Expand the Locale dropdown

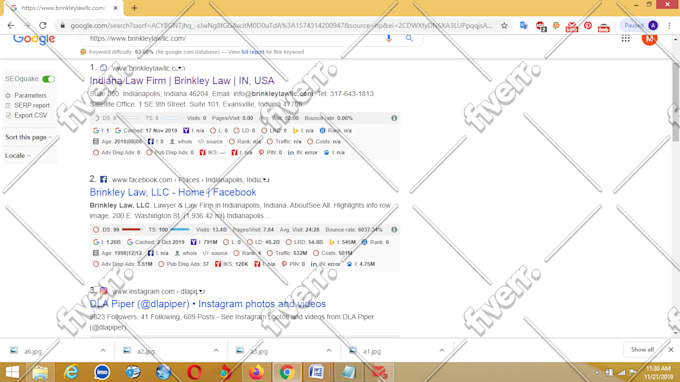18,155
